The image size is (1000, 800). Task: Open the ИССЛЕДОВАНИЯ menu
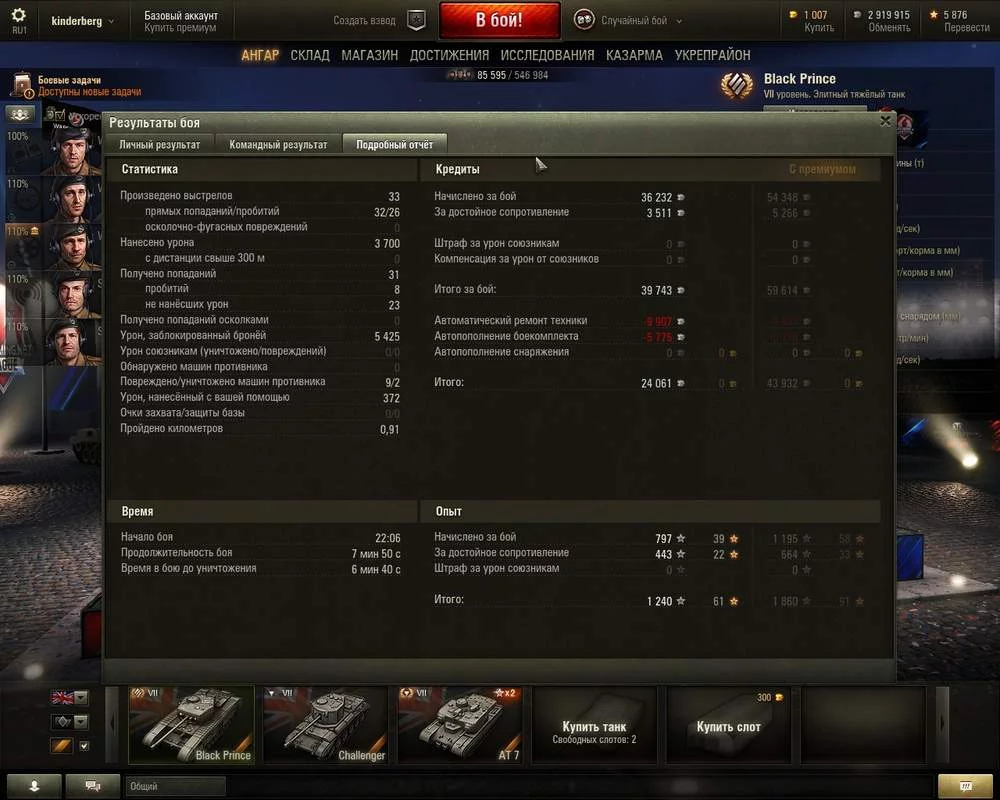[x=547, y=56]
